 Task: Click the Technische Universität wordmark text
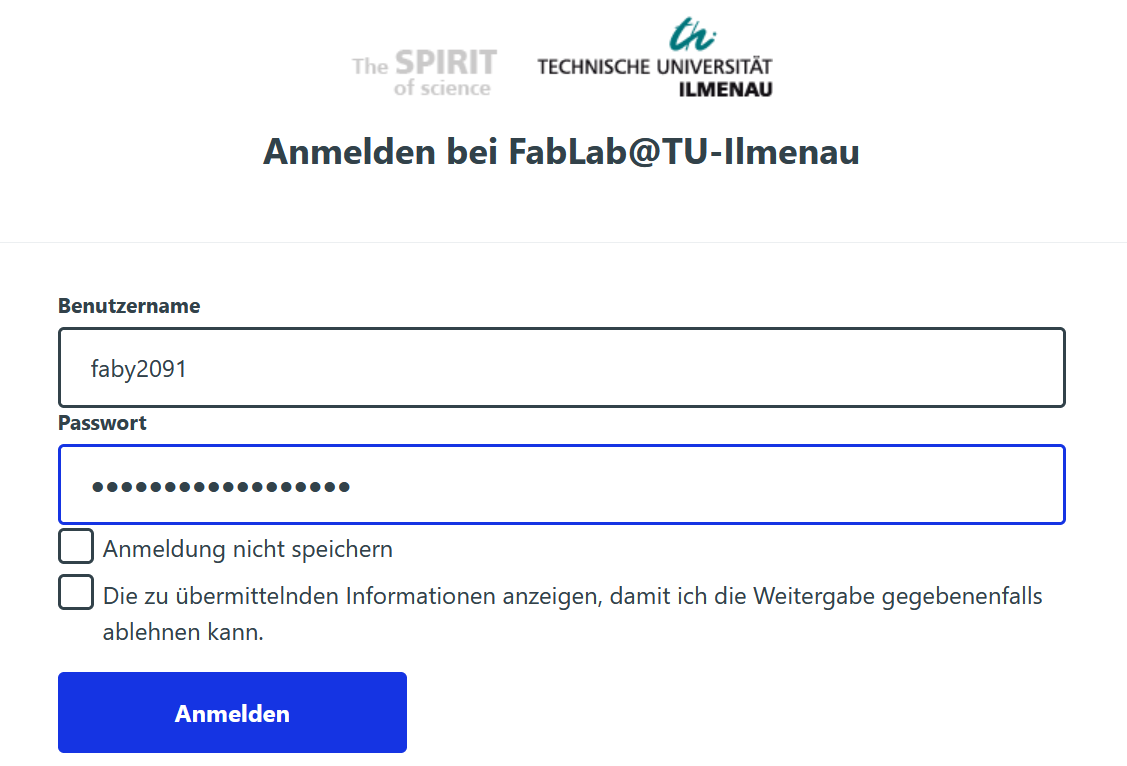[x=654, y=67]
